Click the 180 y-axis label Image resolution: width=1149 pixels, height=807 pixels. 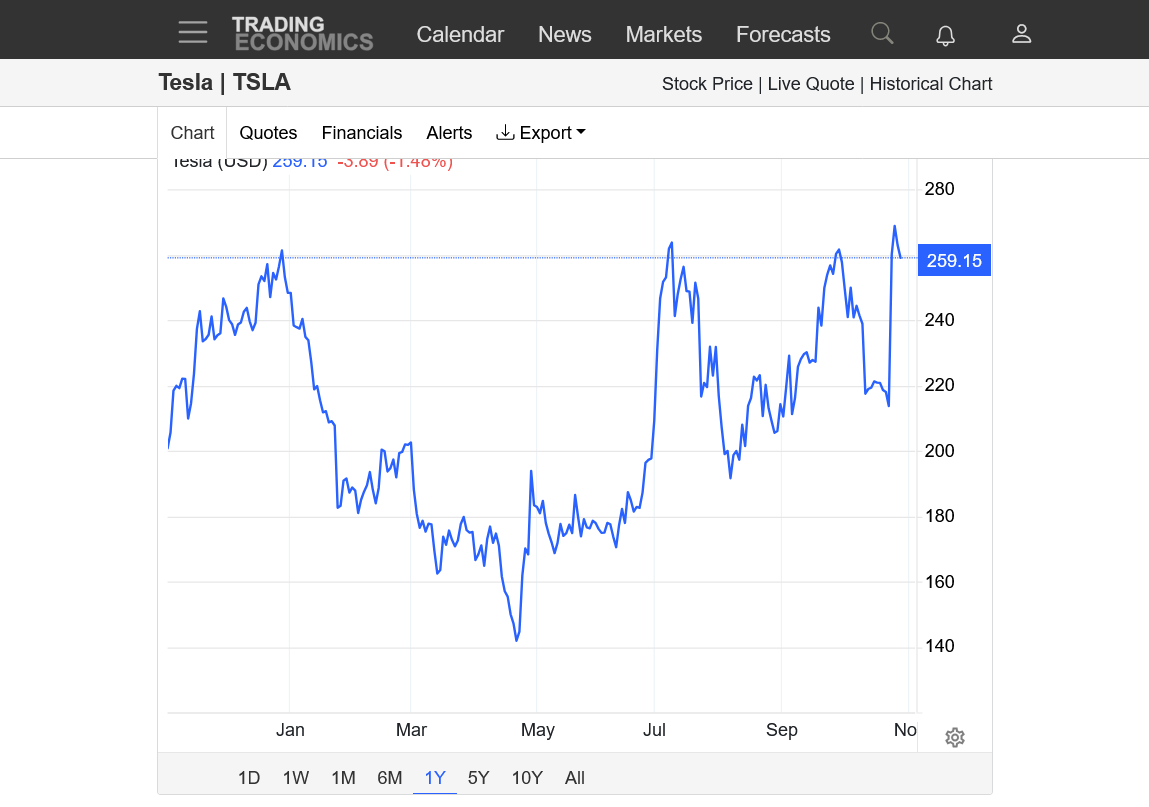coord(939,516)
